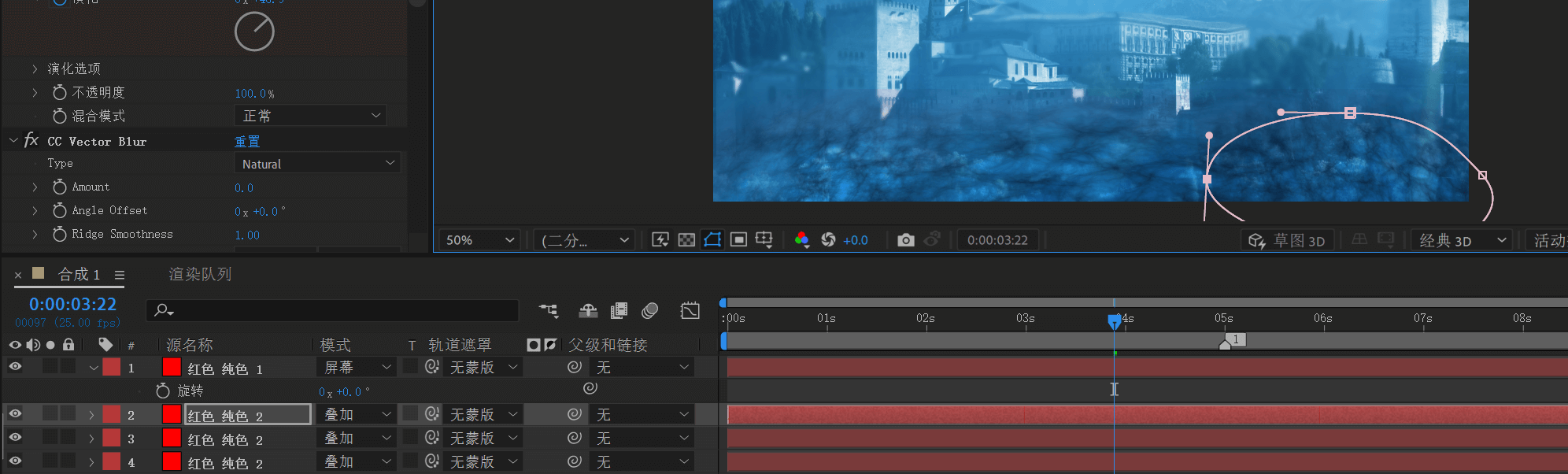Enable frame blending for the composition
The height and width of the screenshot is (474, 1568).
619,311
